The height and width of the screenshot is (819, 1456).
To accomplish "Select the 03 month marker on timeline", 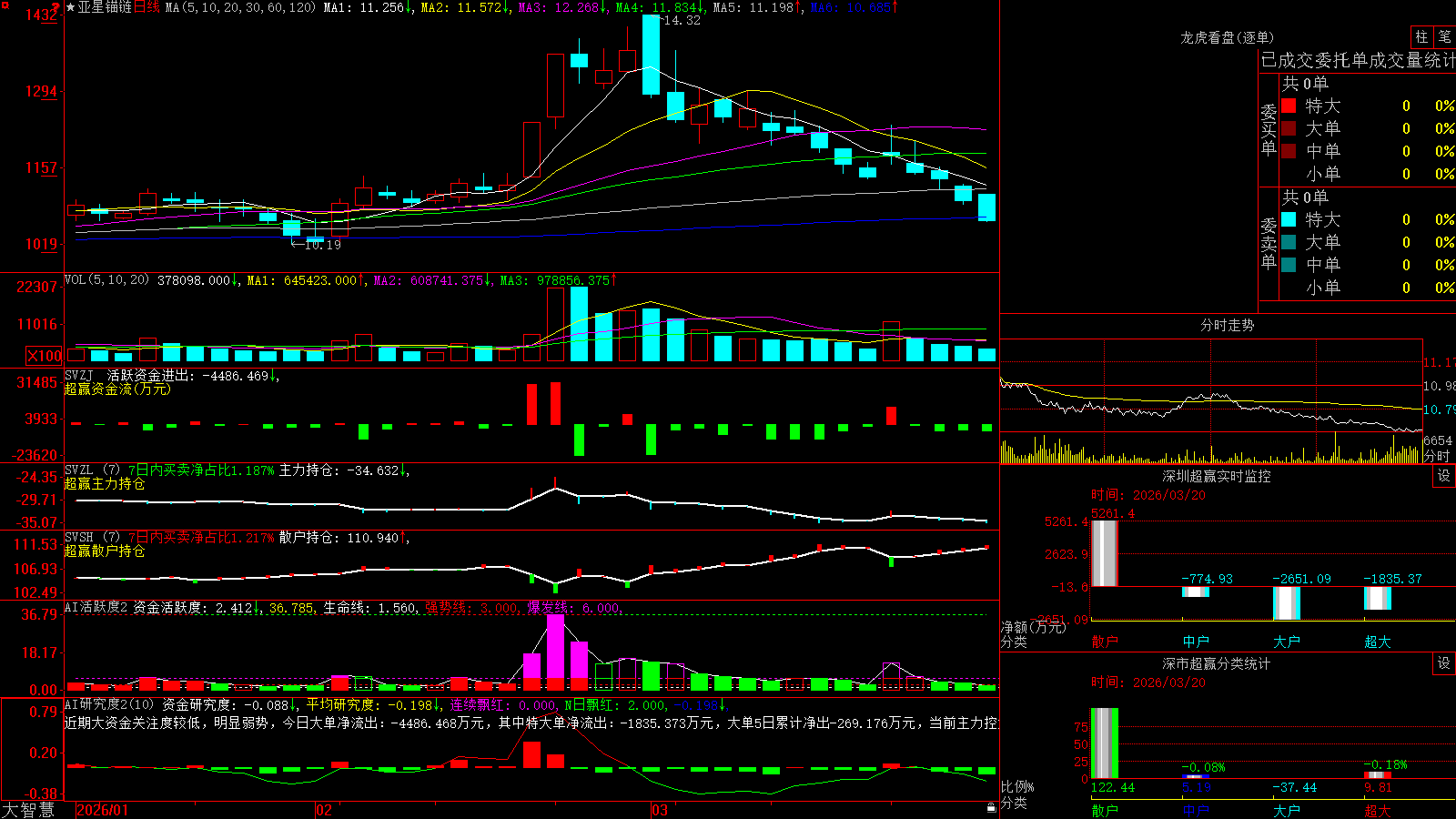I will point(660,810).
